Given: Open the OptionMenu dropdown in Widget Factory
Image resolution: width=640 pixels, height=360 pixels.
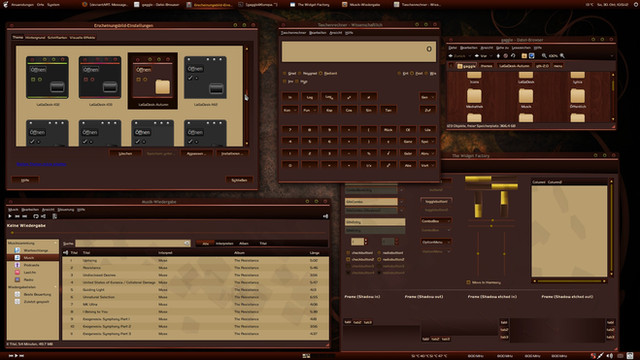Looking at the screenshot, I should coord(436,242).
